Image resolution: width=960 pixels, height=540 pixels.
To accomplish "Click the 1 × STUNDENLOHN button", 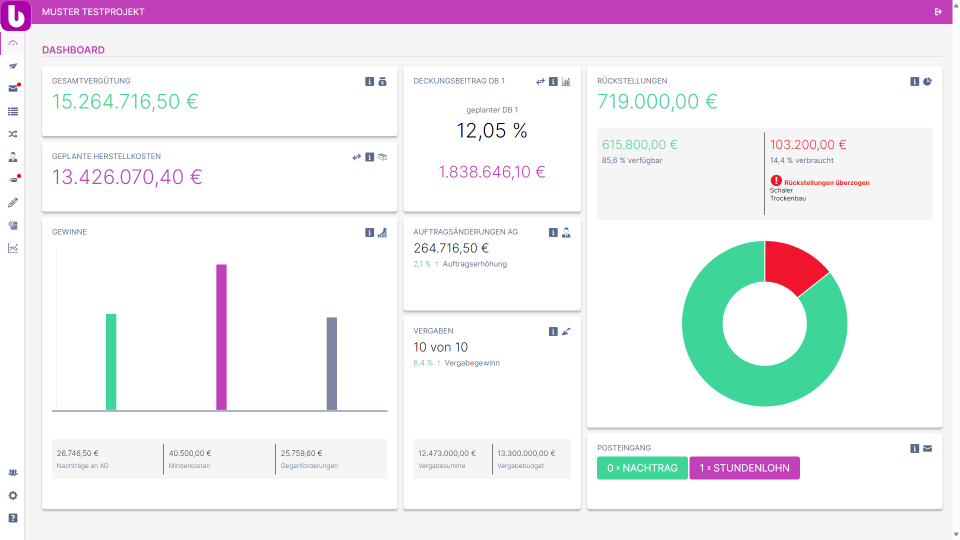I will [x=744, y=468].
